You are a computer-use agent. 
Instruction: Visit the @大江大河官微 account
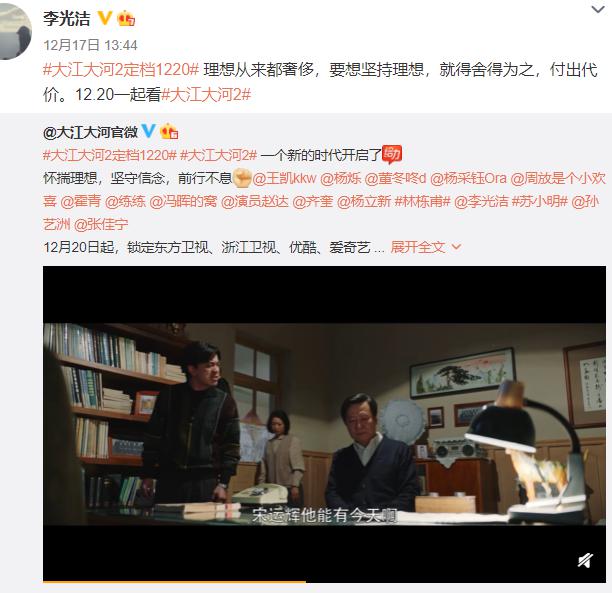(x=90, y=132)
